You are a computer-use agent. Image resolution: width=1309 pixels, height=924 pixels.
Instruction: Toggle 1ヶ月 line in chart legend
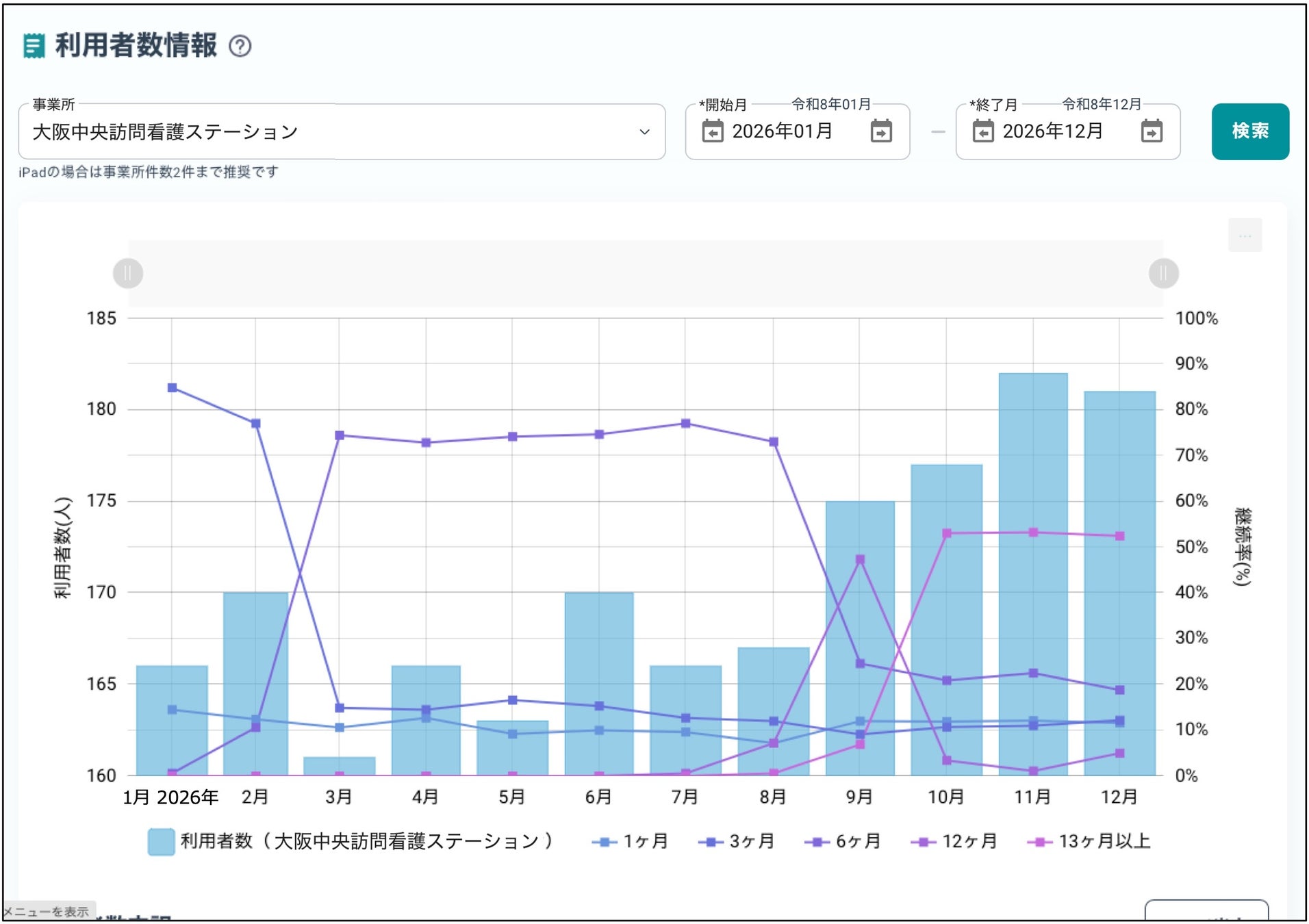(630, 841)
